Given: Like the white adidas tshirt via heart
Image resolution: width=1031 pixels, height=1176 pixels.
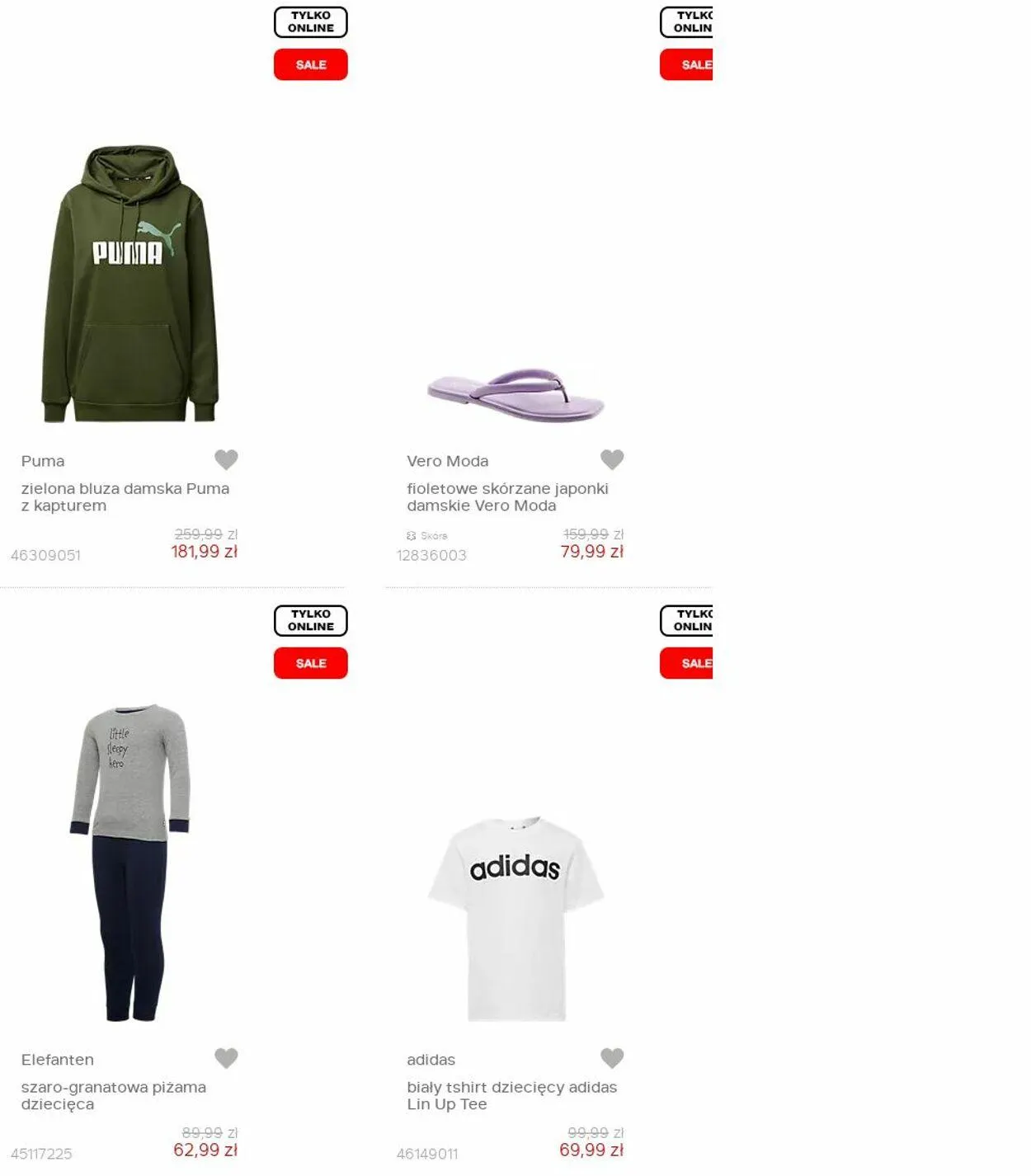Looking at the screenshot, I should coord(612,1058).
